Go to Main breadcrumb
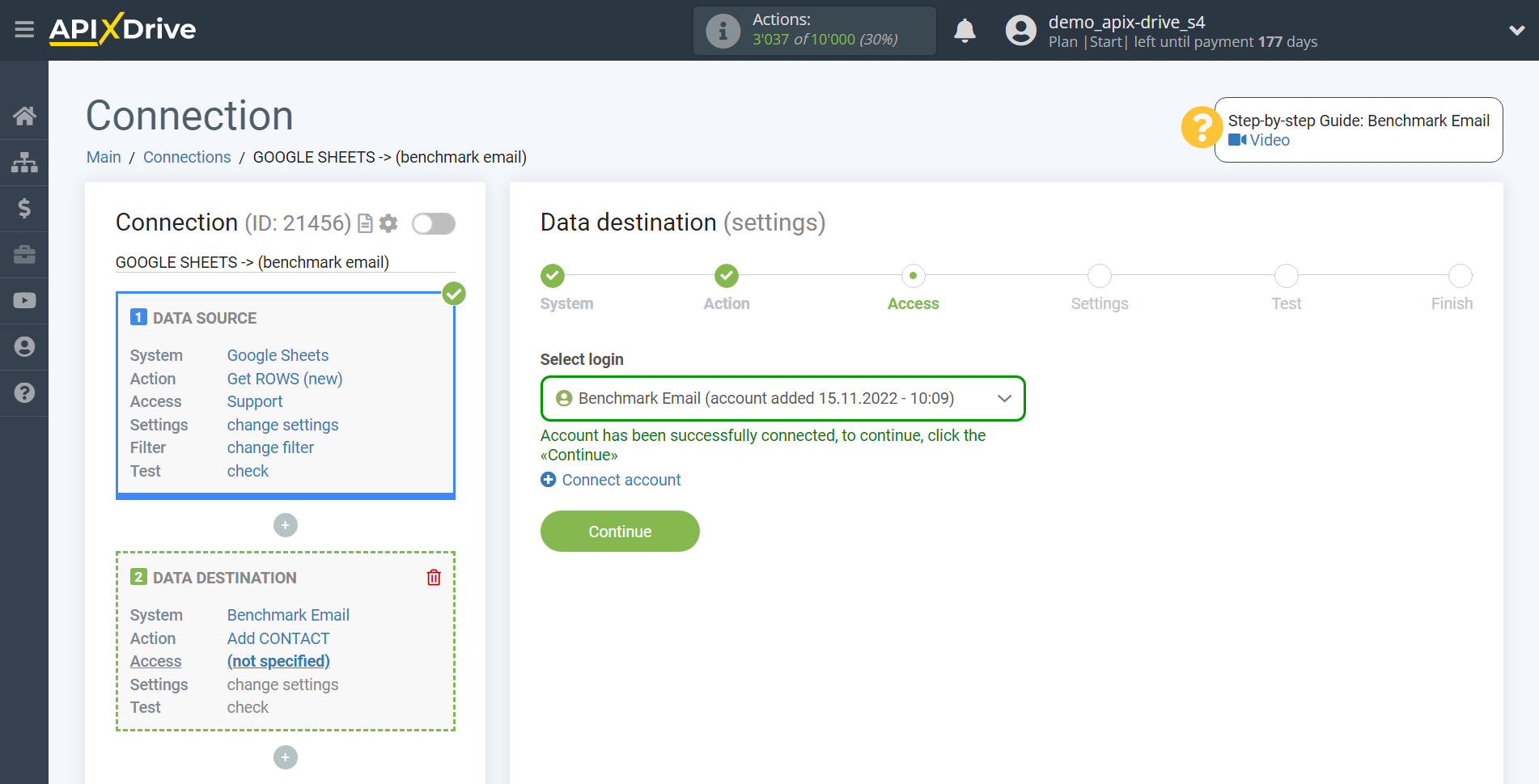The height and width of the screenshot is (784, 1539). click(104, 157)
